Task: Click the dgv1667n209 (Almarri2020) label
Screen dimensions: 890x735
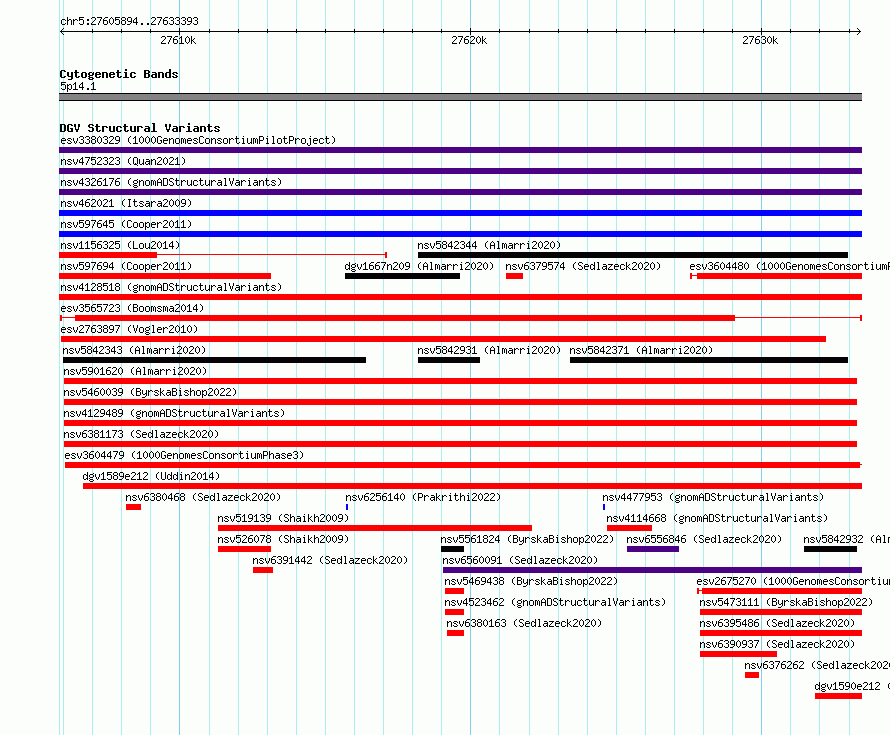Action: pyautogui.click(x=419, y=266)
